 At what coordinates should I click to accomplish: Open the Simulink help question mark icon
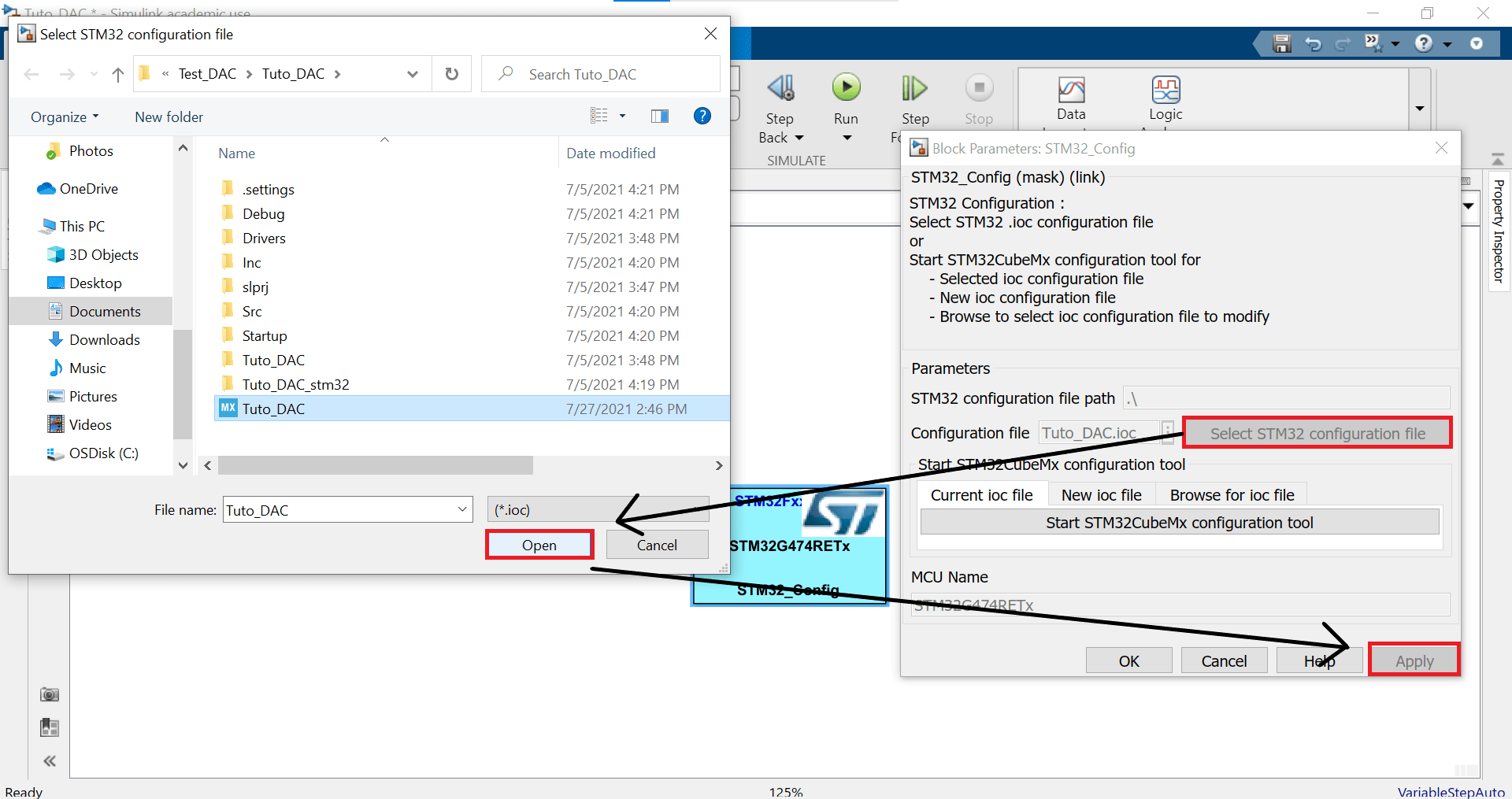1424,43
